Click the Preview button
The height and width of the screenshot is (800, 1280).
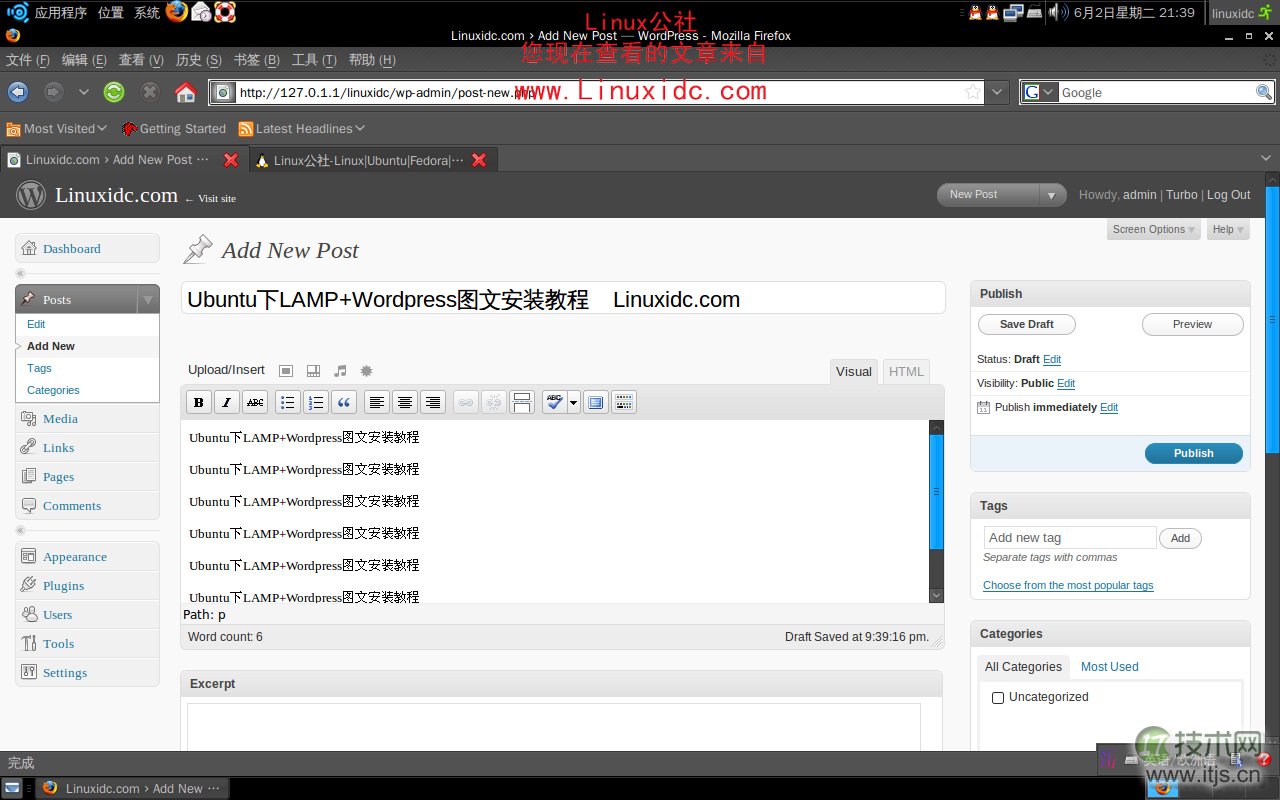(x=1193, y=324)
